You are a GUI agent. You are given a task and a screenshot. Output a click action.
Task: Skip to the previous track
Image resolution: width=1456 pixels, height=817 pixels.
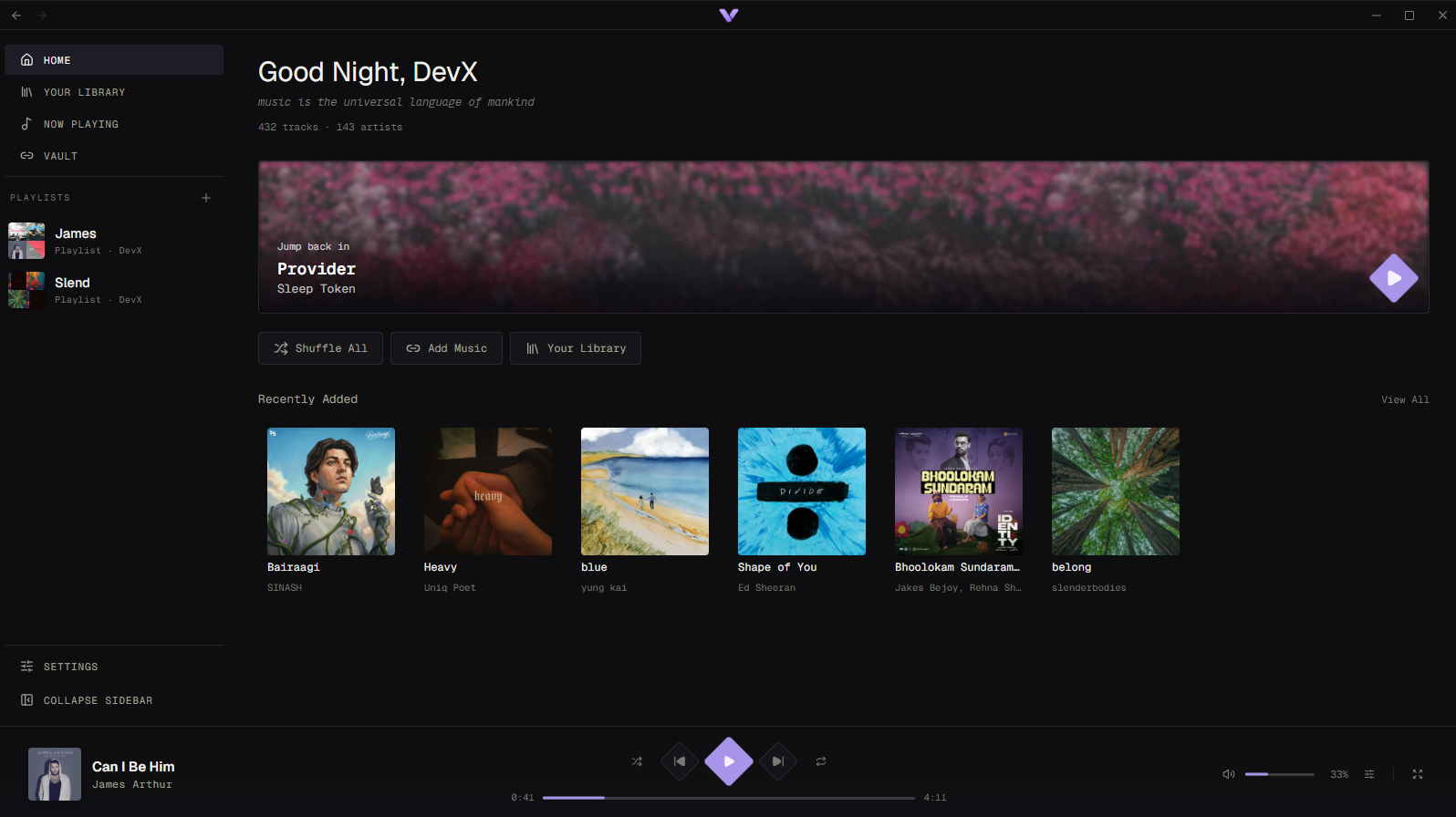(x=680, y=761)
